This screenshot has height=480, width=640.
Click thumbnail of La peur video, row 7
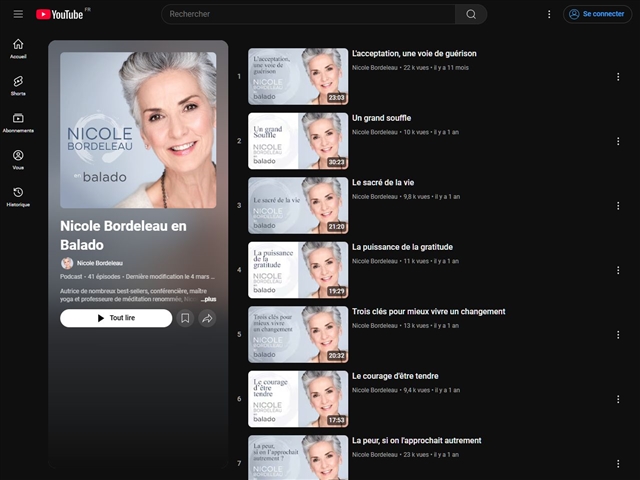[298, 458]
